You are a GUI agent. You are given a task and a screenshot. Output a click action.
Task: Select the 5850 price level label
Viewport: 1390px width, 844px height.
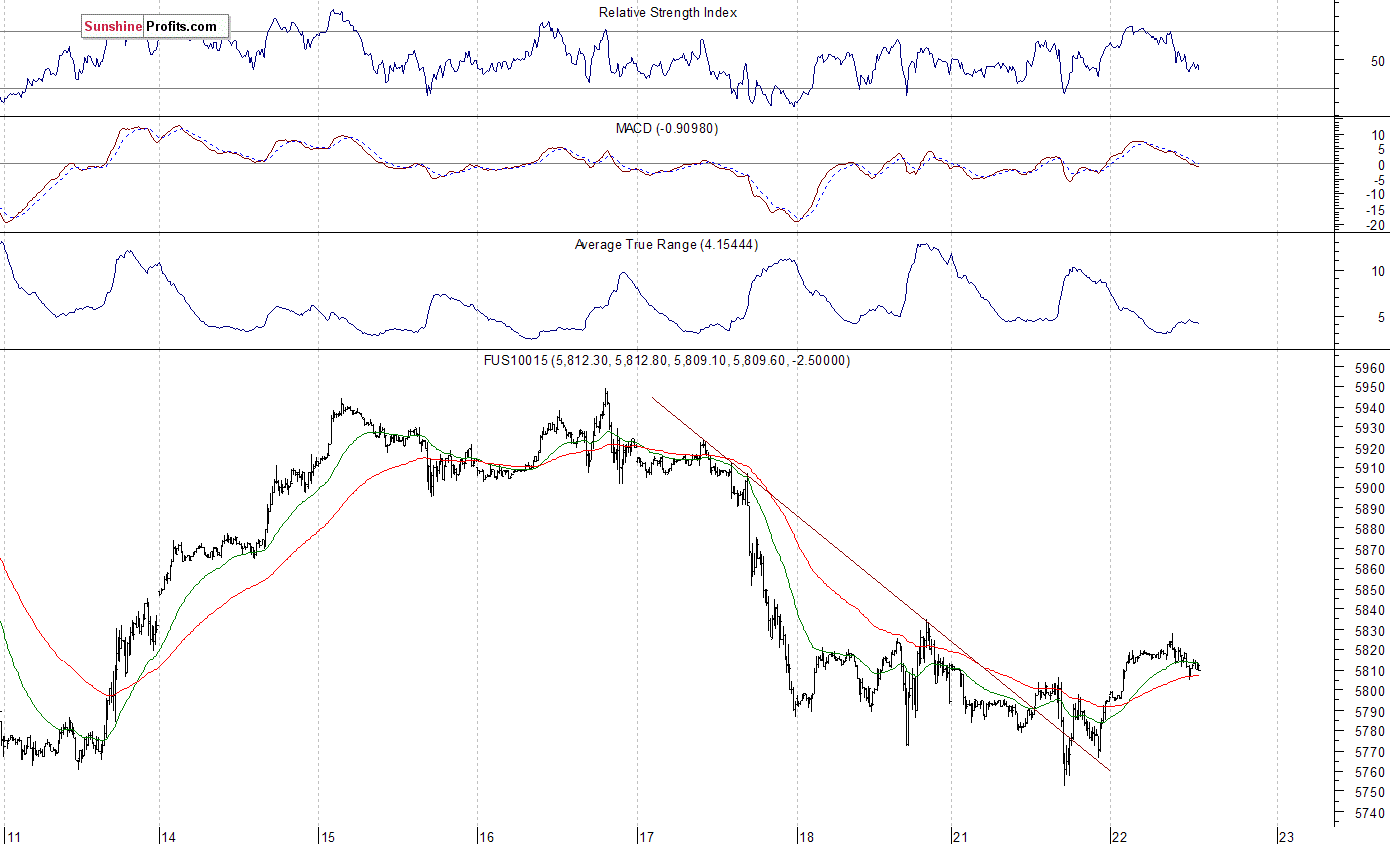(1370, 590)
